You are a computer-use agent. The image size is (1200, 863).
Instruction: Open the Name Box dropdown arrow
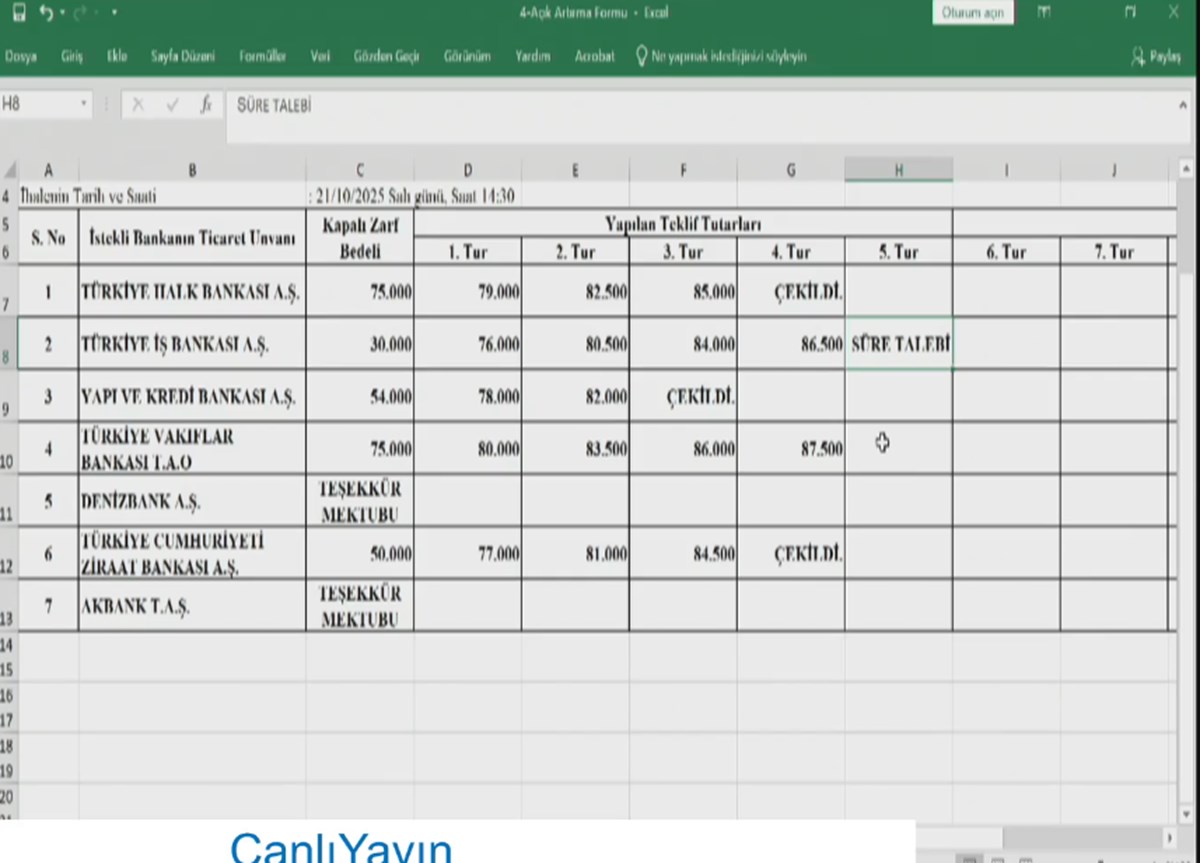tap(84, 104)
